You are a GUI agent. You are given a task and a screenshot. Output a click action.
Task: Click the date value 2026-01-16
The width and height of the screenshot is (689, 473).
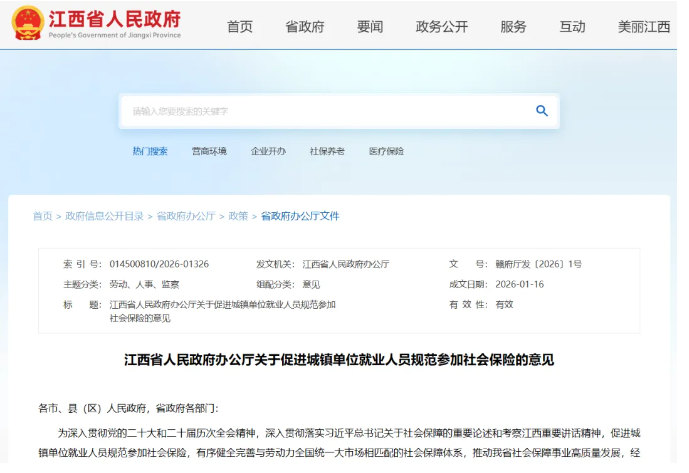519,284
